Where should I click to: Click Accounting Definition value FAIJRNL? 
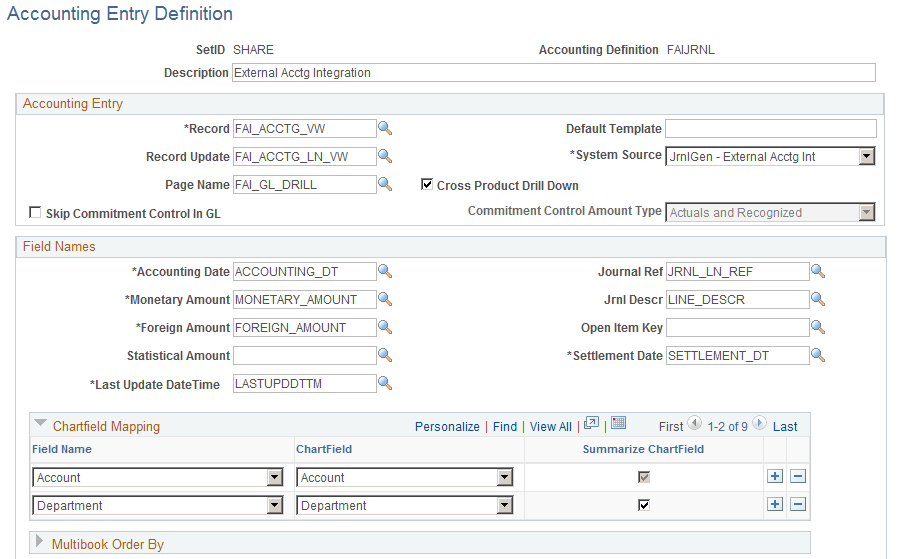pos(691,50)
